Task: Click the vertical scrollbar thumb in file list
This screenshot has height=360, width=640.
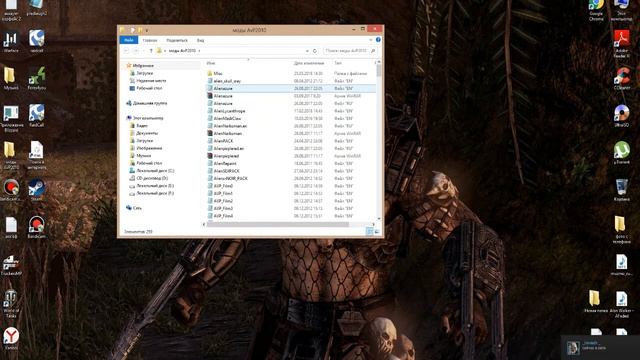Action: click(x=379, y=70)
